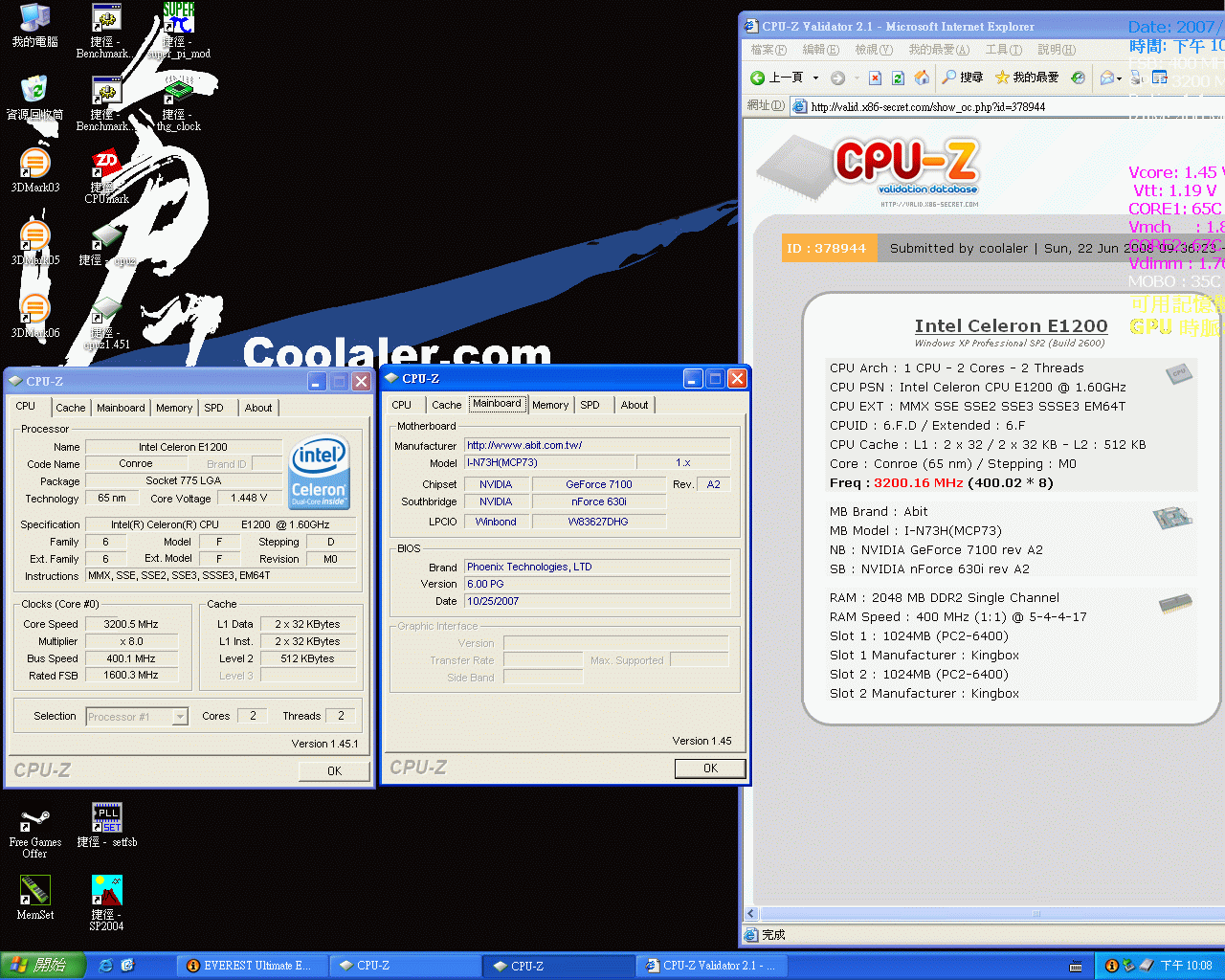
Task: Switch to EVEREST Ultimate taskbar button
Action: (x=251, y=966)
